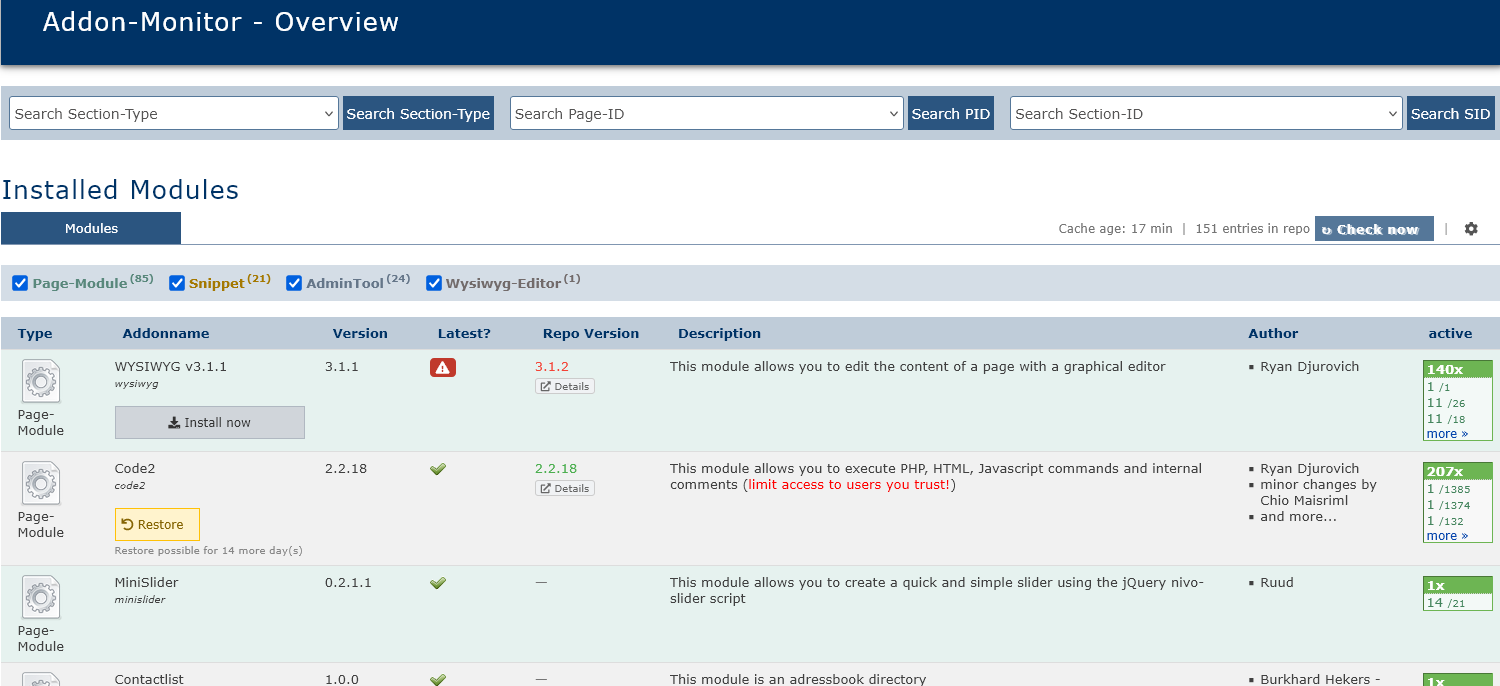Click the Code2 Page-Module gear icon
The image size is (1500, 686).
(x=41, y=484)
